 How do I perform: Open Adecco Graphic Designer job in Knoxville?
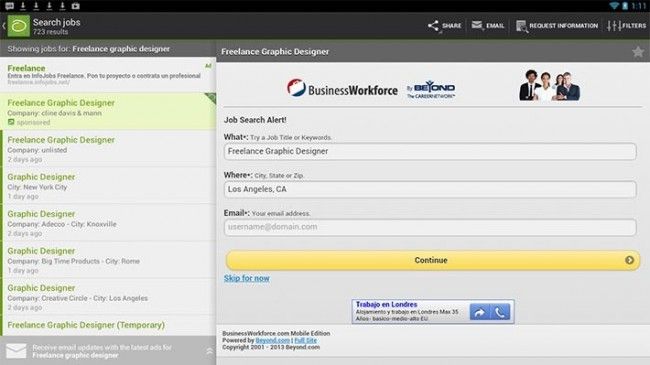coord(108,223)
